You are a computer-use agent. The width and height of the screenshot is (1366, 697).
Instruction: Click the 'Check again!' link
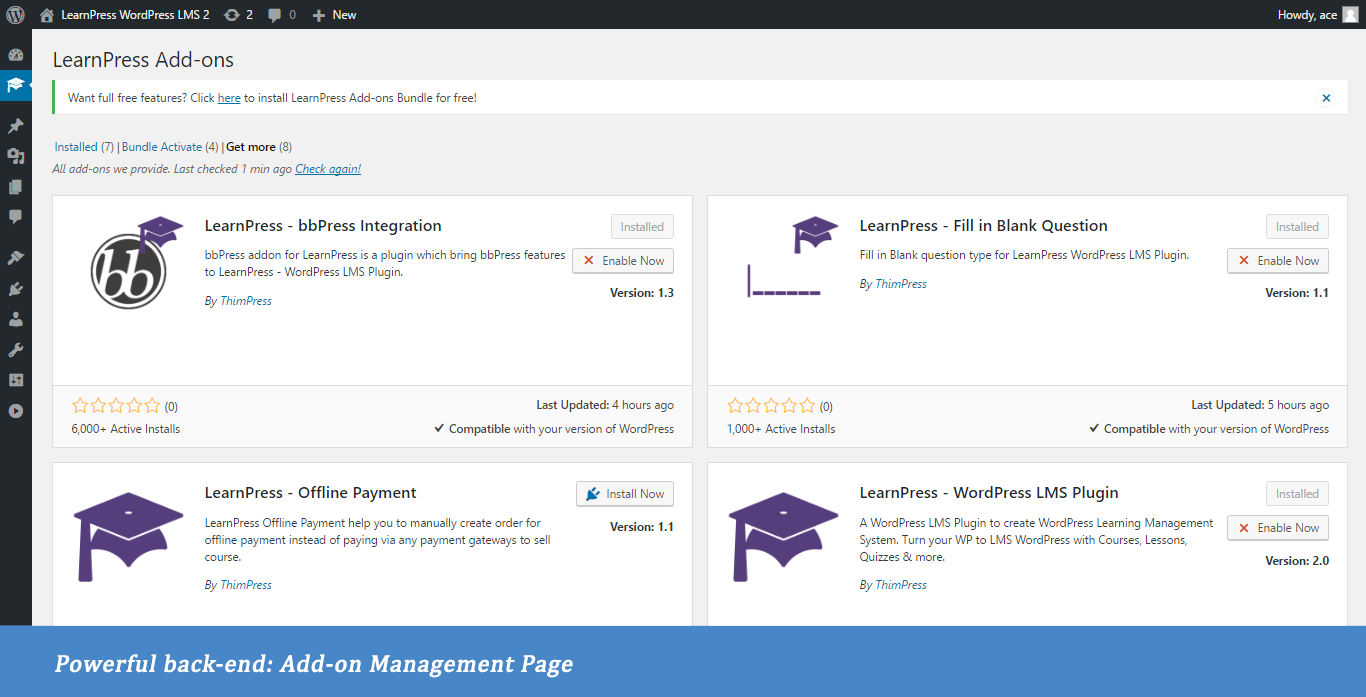pos(328,169)
